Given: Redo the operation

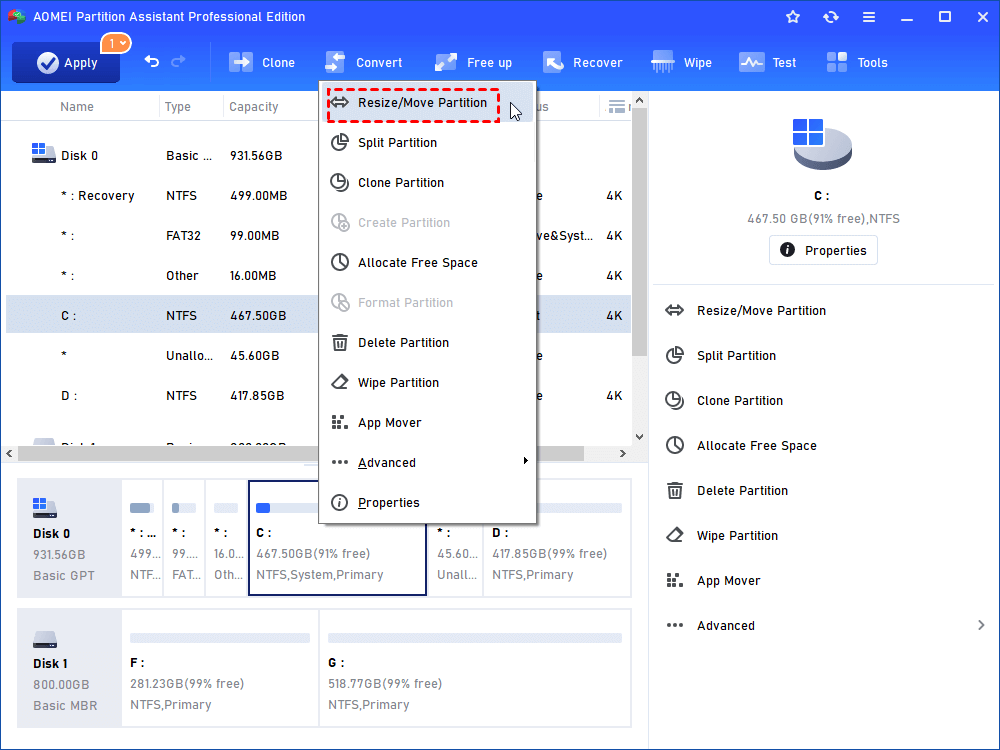Looking at the screenshot, I should [178, 61].
